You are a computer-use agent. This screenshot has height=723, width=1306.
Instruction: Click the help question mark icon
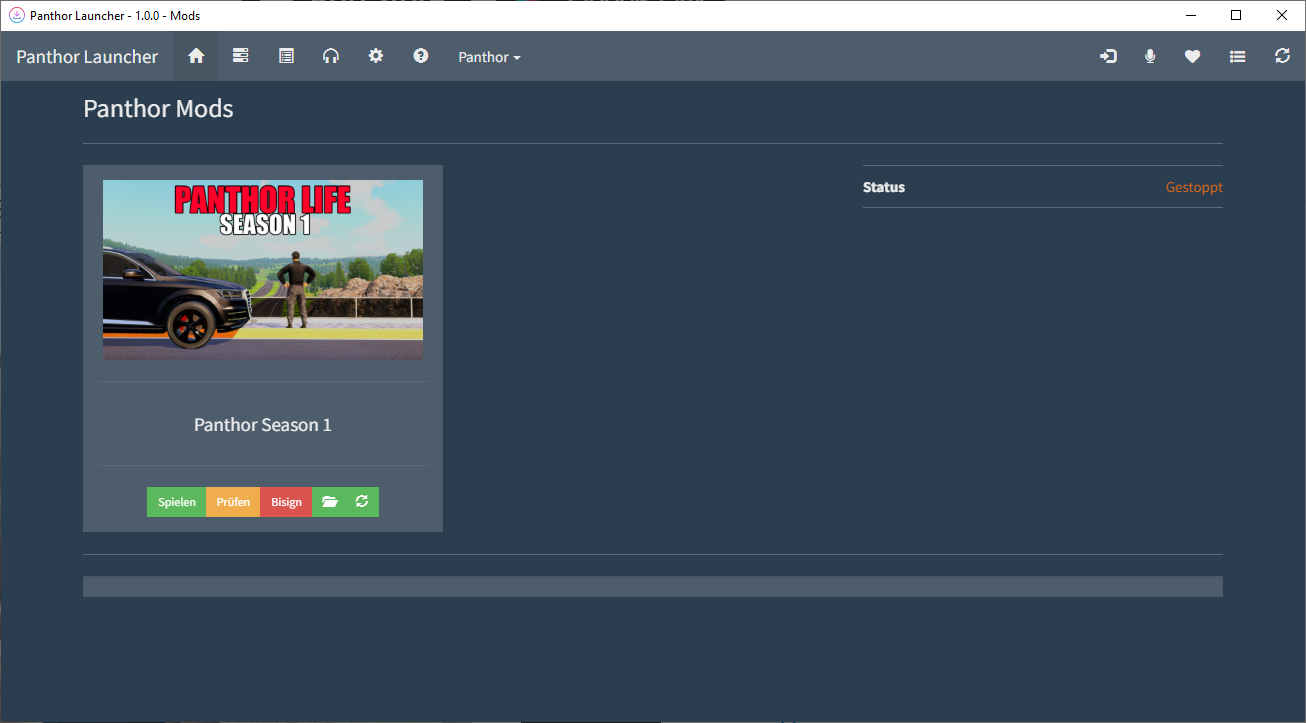[x=420, y=56]
